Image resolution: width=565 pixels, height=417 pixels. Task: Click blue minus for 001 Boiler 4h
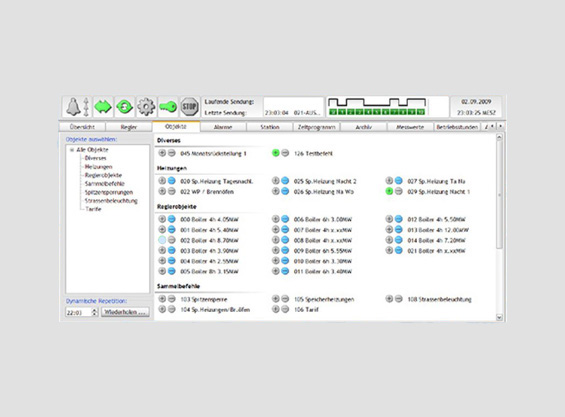pyautogui.click(x=172, y=229)
